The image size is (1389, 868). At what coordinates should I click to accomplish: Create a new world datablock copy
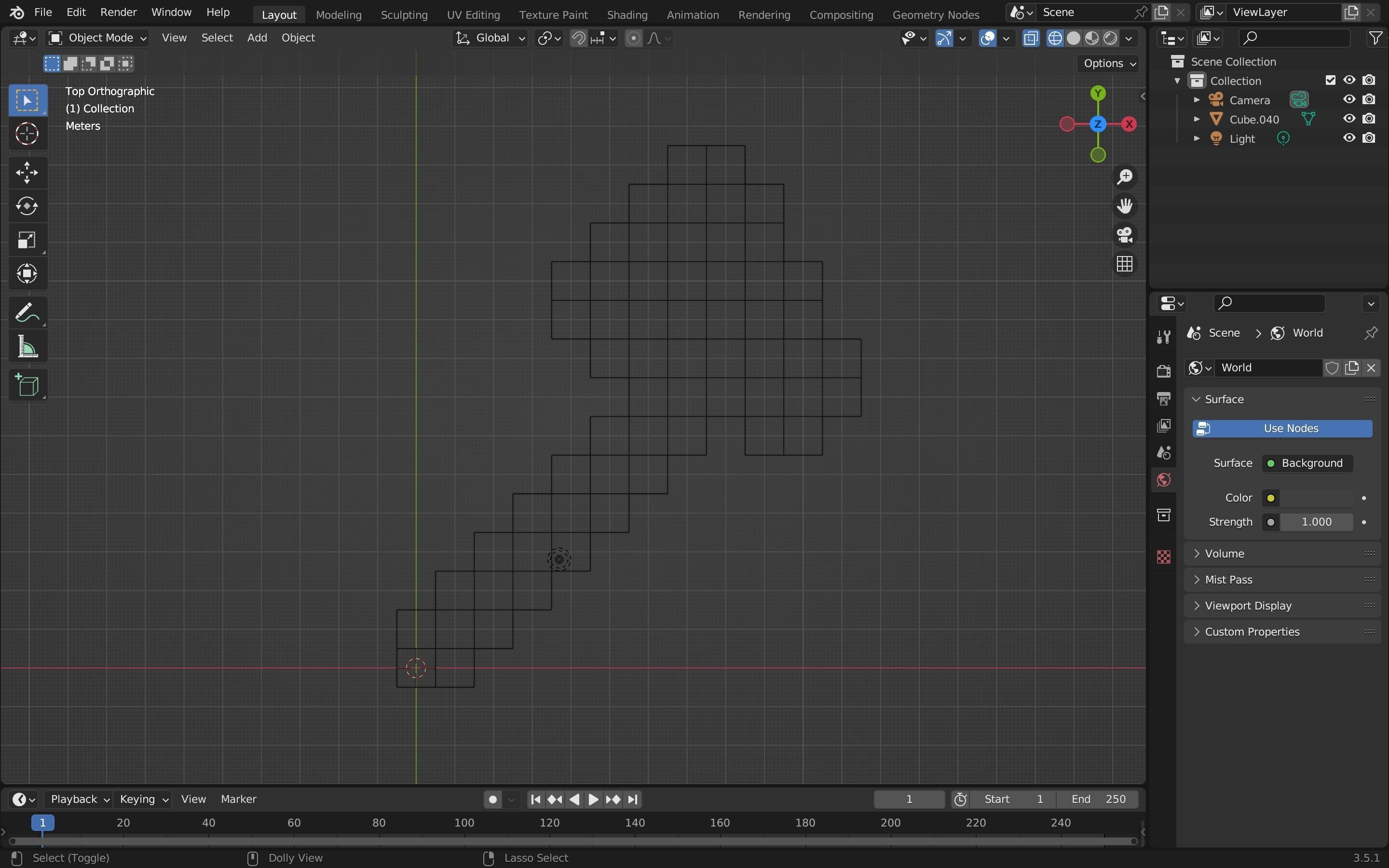tap(1352, 367)
